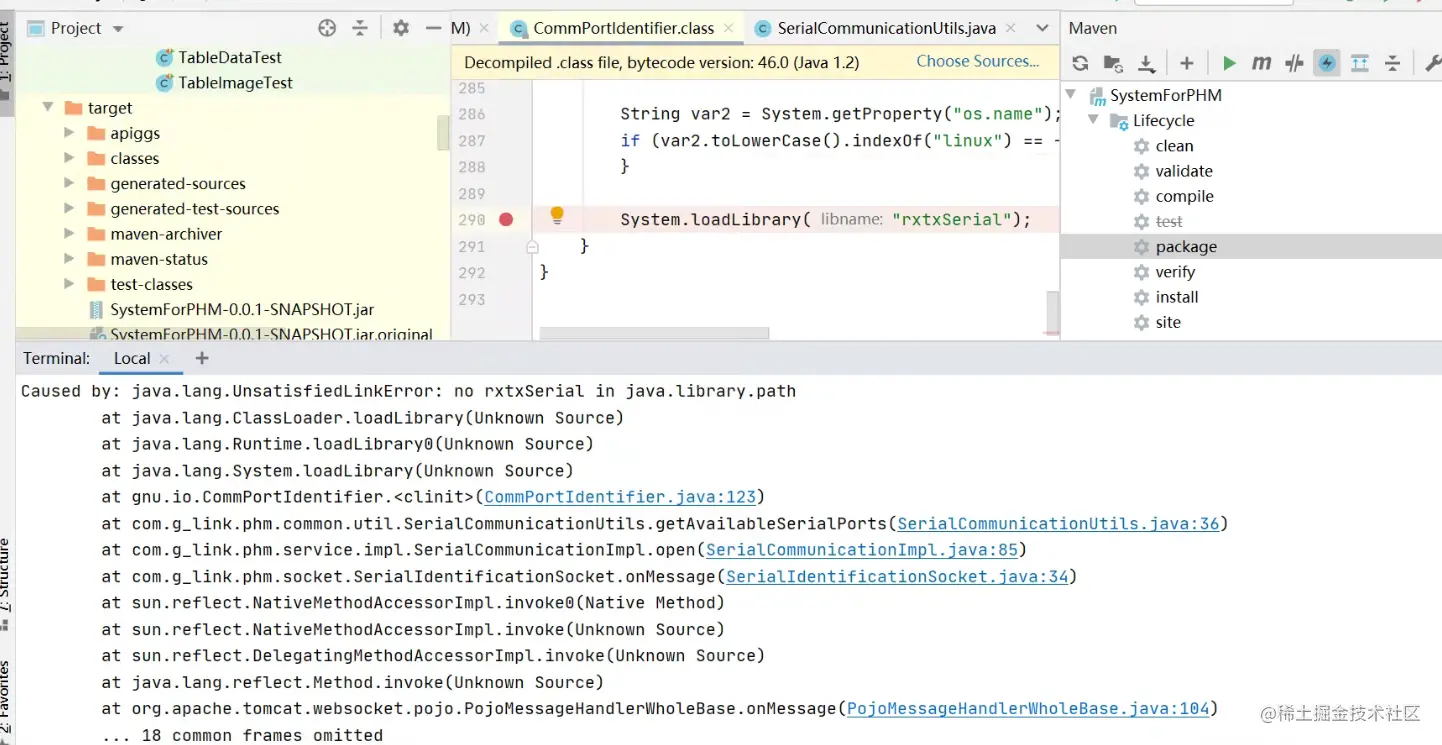Click the code on line 290 with loadLibrary
Image resolution: width=1442 pixels, height=745 pixels.
click(x=825, y=220)
